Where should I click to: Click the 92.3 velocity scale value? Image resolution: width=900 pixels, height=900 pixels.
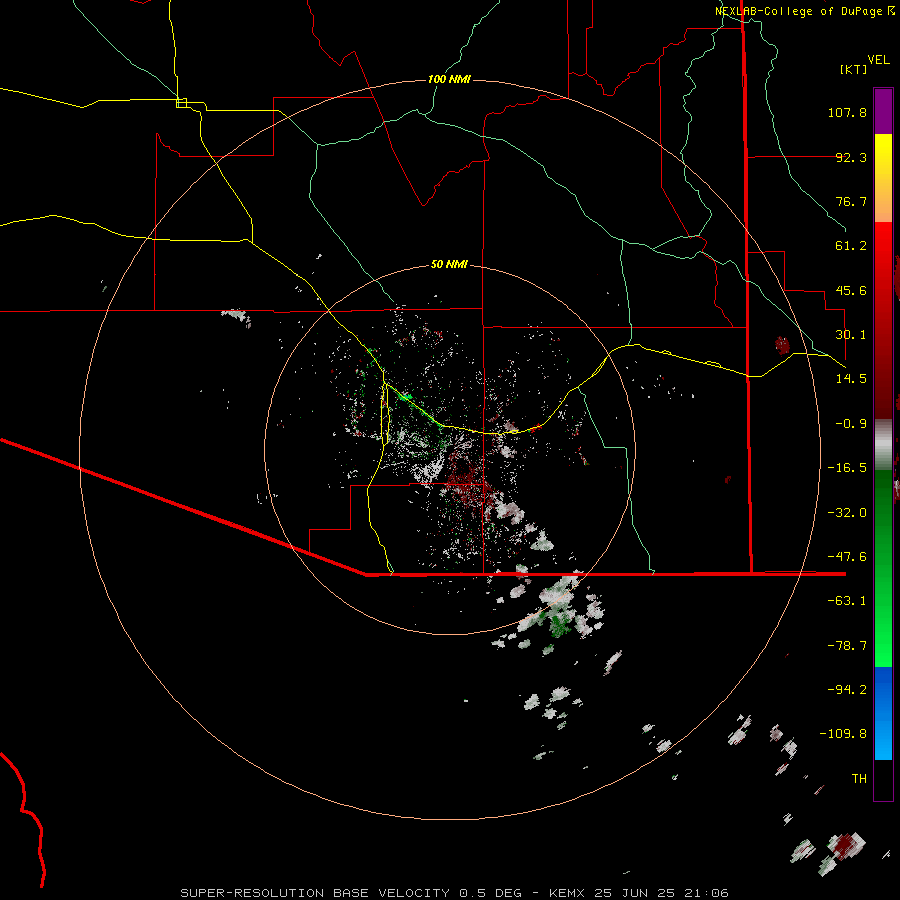coord(851,157)
